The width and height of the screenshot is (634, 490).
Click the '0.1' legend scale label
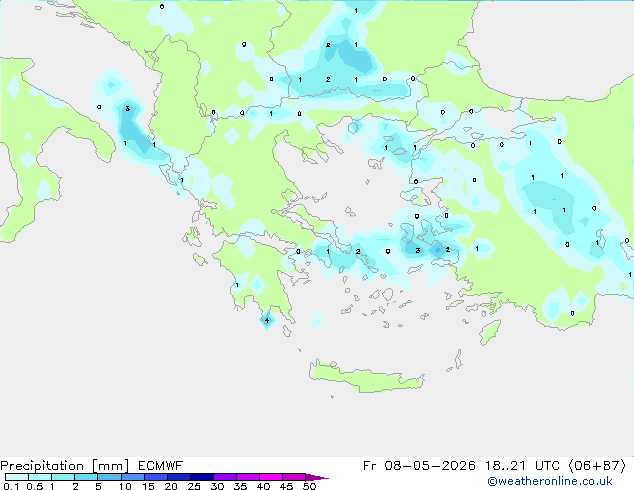[x=11, y=486]
